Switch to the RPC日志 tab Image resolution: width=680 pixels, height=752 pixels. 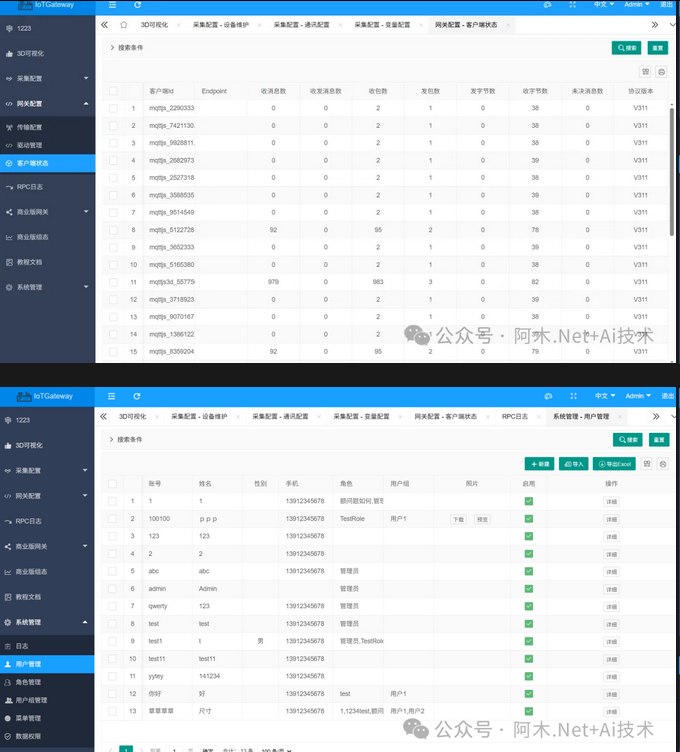[x=516, y=415]
